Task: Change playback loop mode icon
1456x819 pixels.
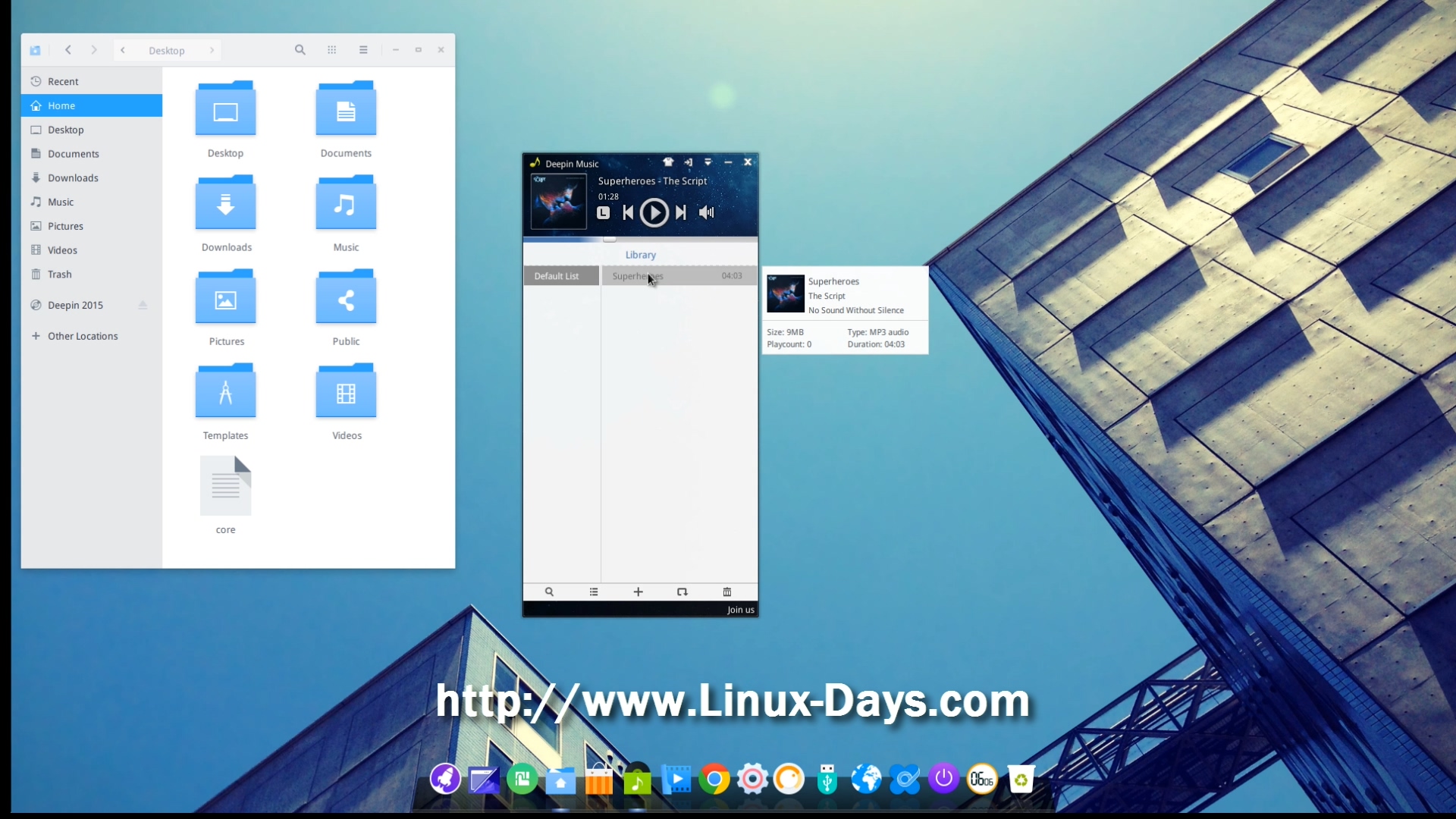Action: 682,592
